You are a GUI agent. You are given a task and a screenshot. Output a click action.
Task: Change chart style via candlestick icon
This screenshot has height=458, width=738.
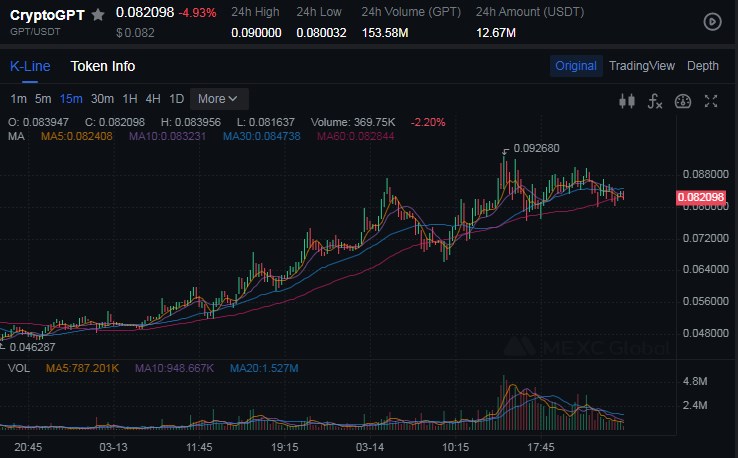click(x=627, y=101)
